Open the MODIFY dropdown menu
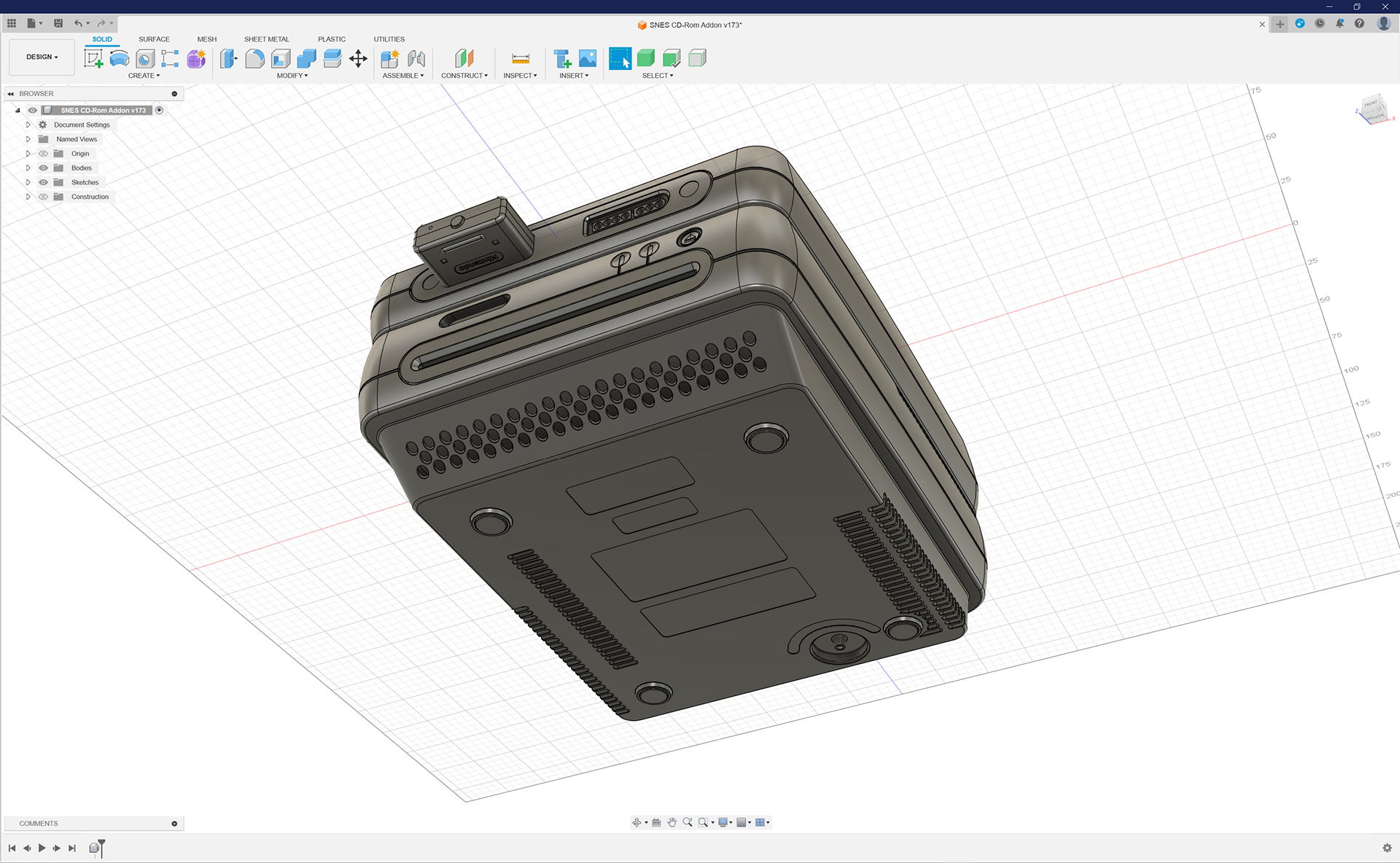The image size is (1400, 863). [292, 76]
